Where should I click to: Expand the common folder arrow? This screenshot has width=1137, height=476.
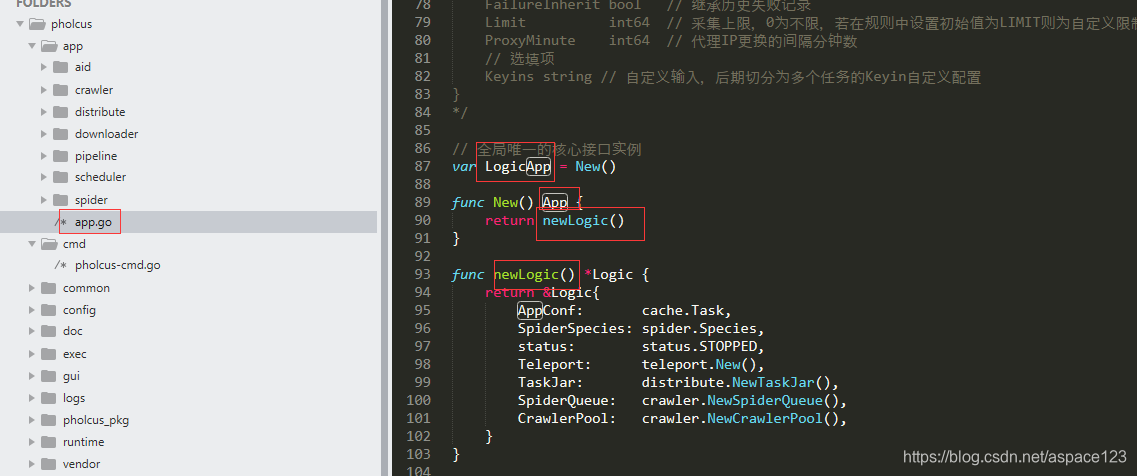pos(32,288)
